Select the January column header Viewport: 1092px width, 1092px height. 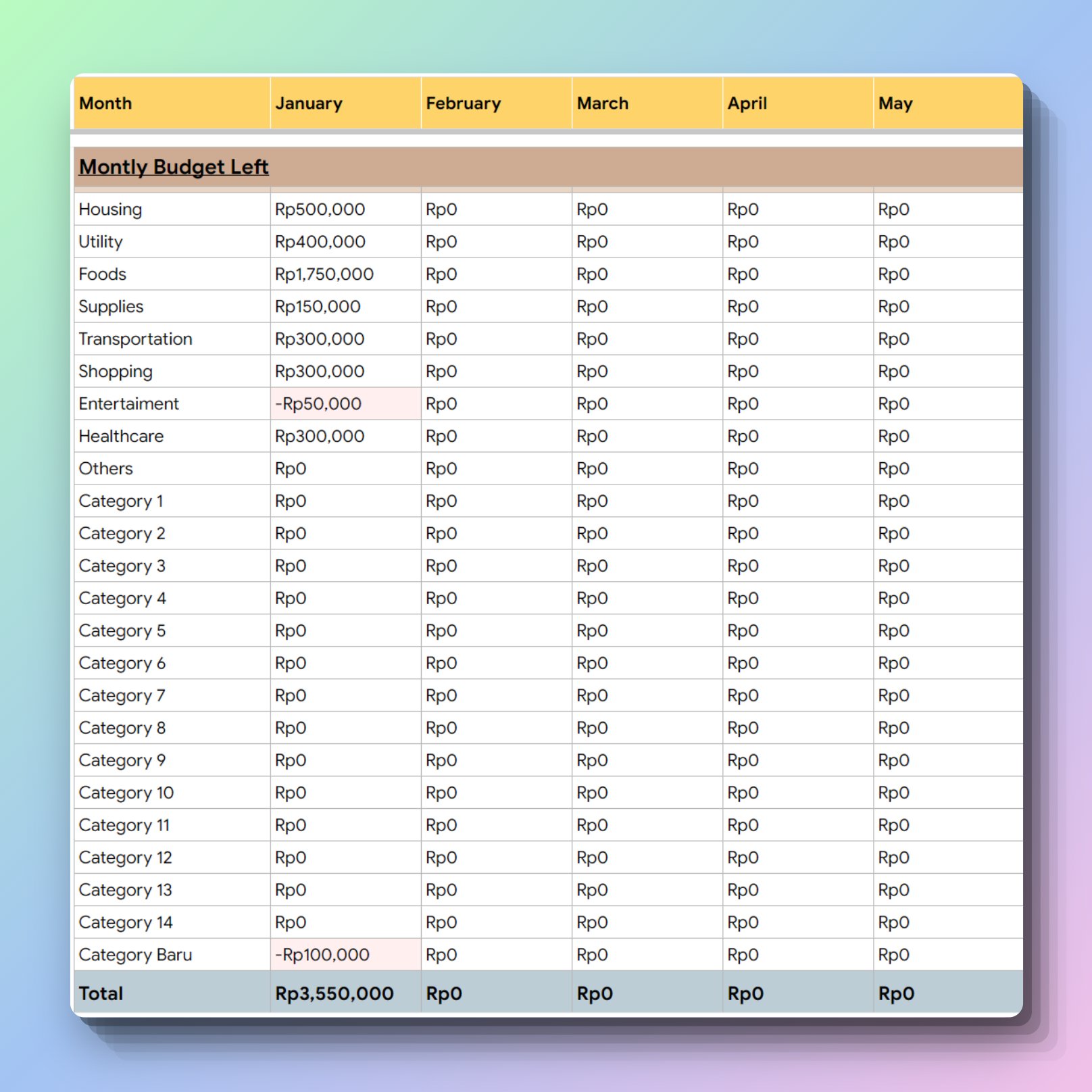(309, 103)
